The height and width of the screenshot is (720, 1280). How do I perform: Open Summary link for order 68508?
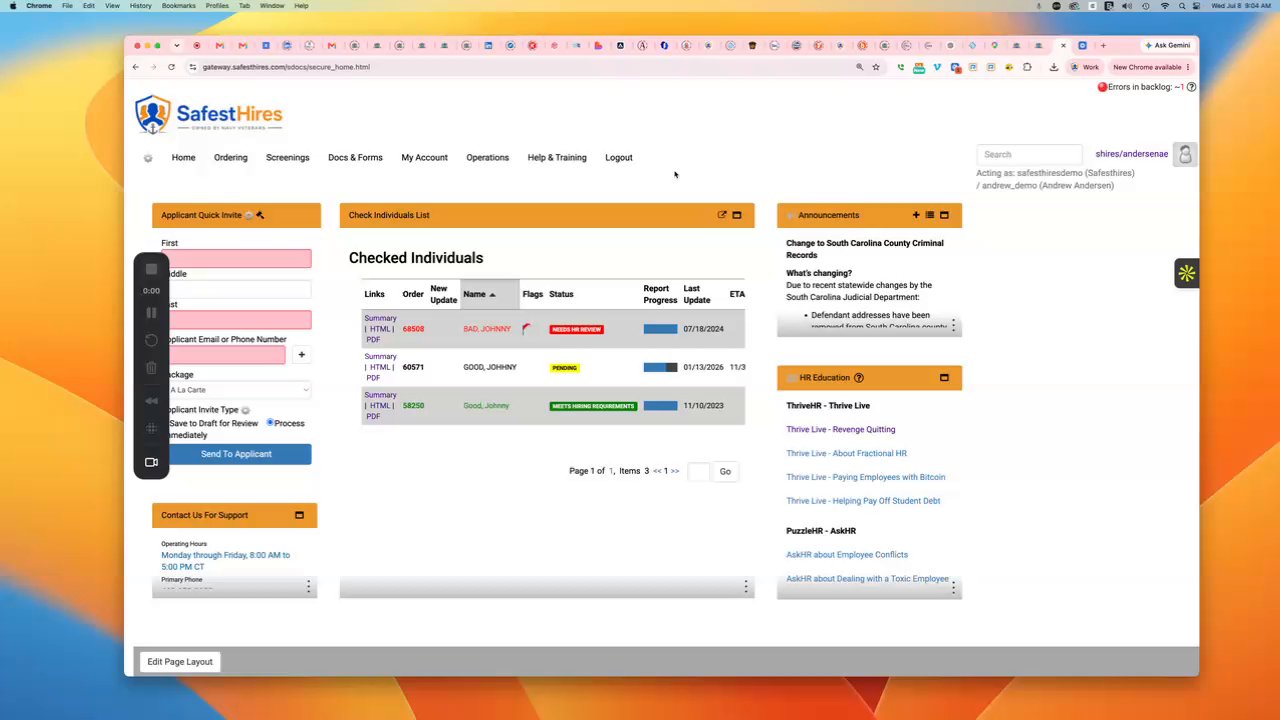[380, 318]
